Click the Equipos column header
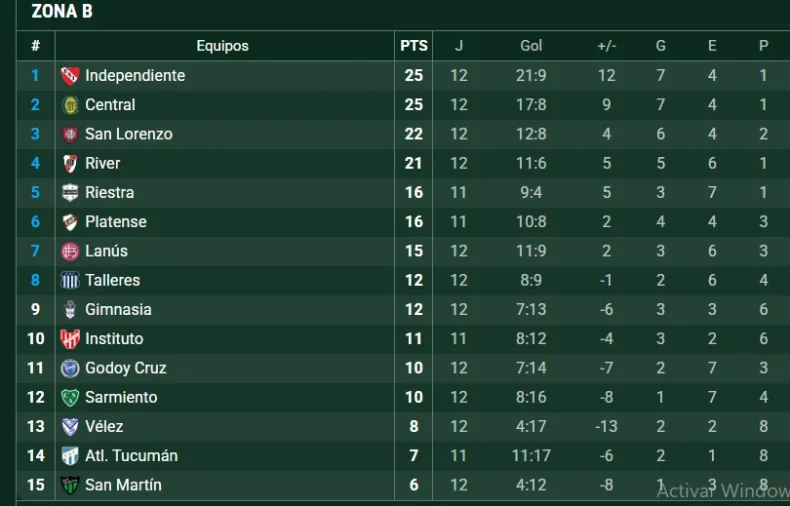This screenshot has height=506, width=790. coord(222,45)
